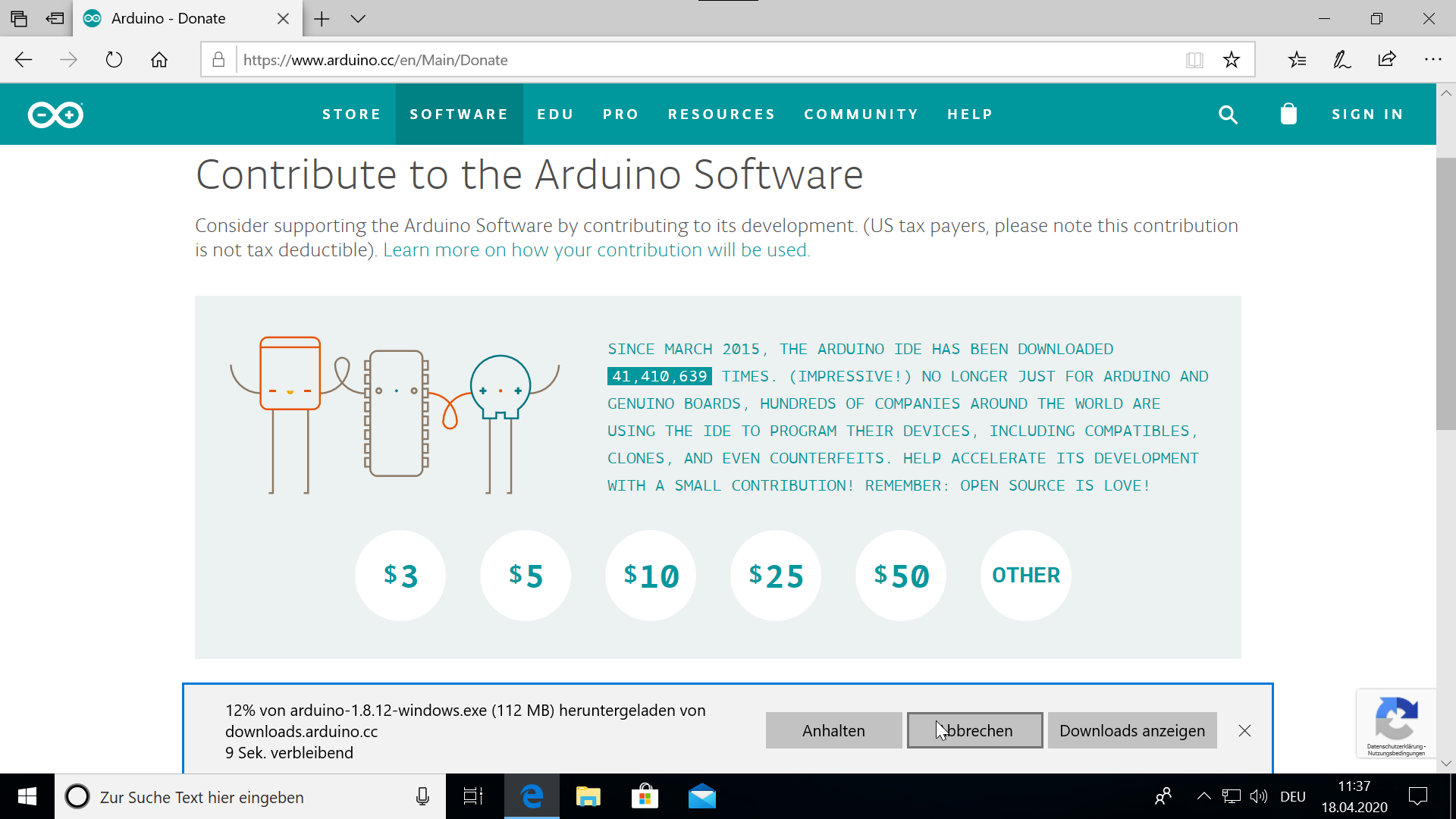Image resolution: width=1456 pixels, height=819 pixels.
Task: Open new tab with plus icon
Action: 322,19
